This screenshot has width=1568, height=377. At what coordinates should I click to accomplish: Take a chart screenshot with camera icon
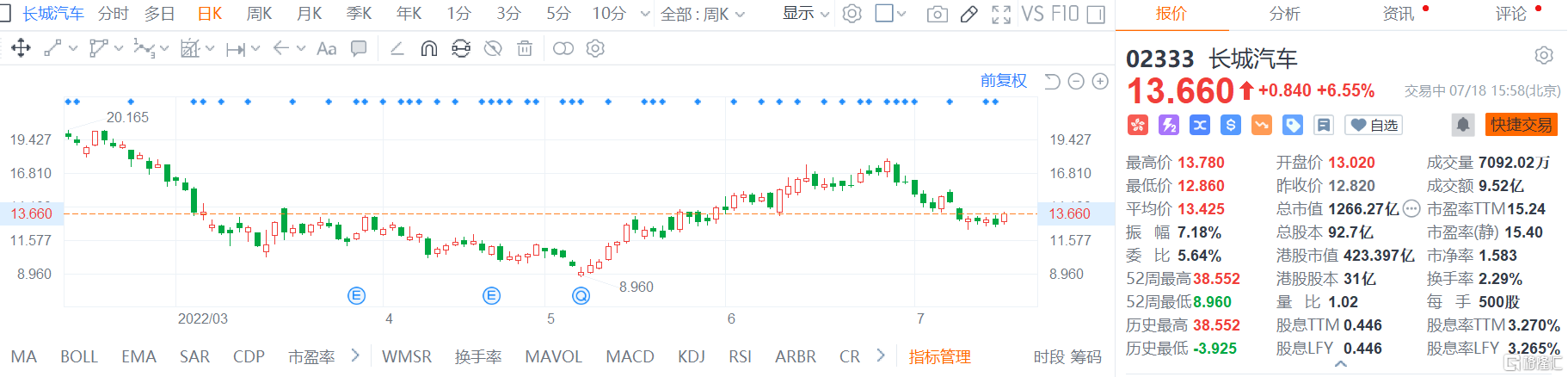coord(938,14)
